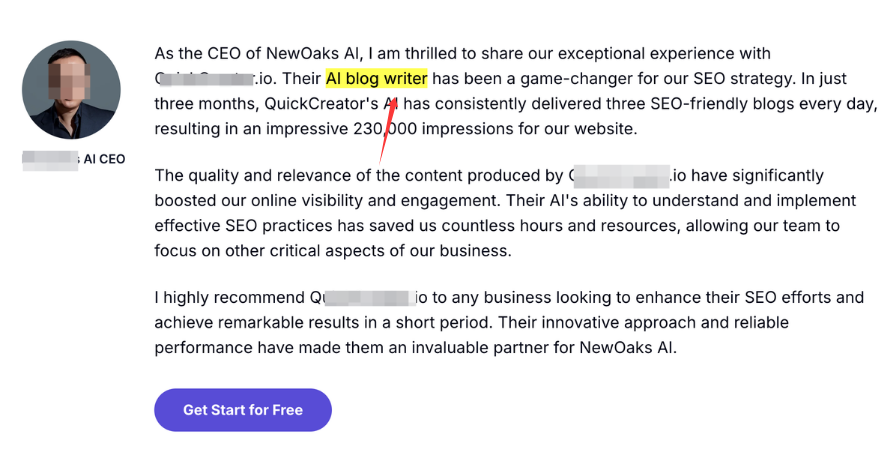
Task: Click 'effective SEO practices' in the second paragraph
Action: click(x=243, y=226)
